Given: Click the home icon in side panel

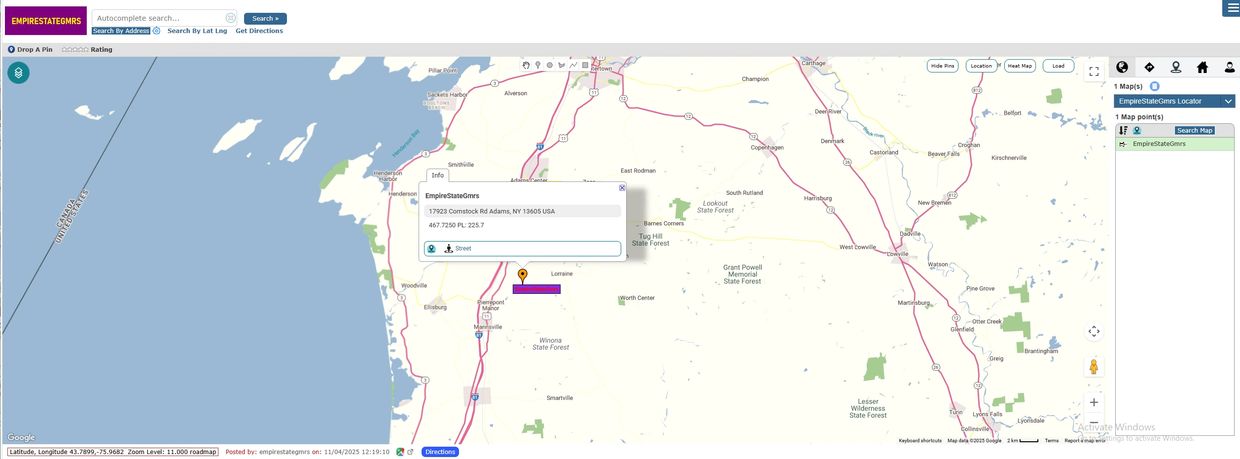Looking at the screenshot, I should (1202, 67).
